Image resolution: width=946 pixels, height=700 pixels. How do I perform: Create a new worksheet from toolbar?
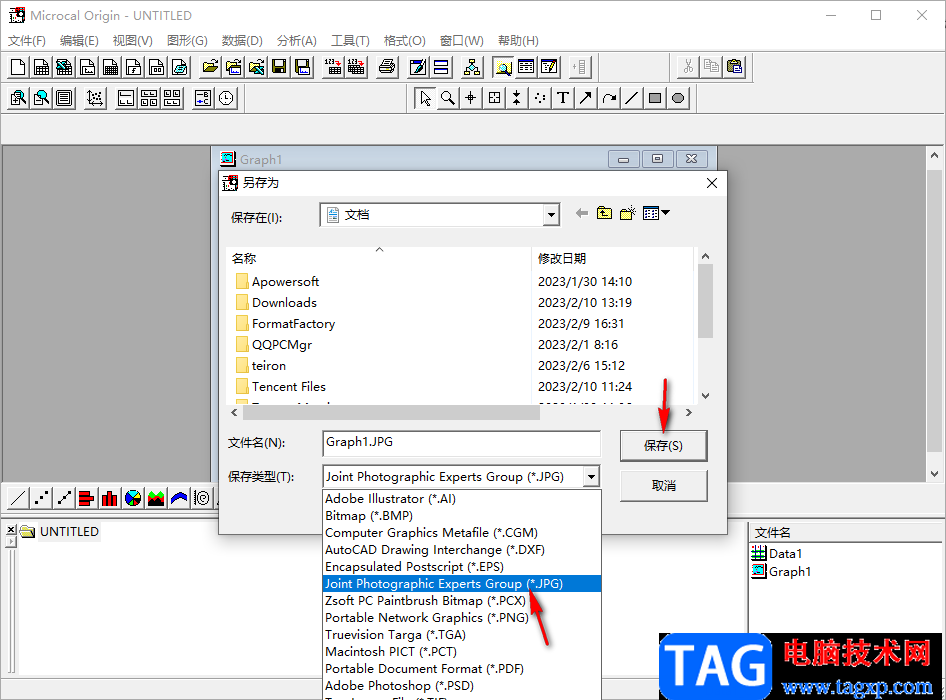[41, 67]
